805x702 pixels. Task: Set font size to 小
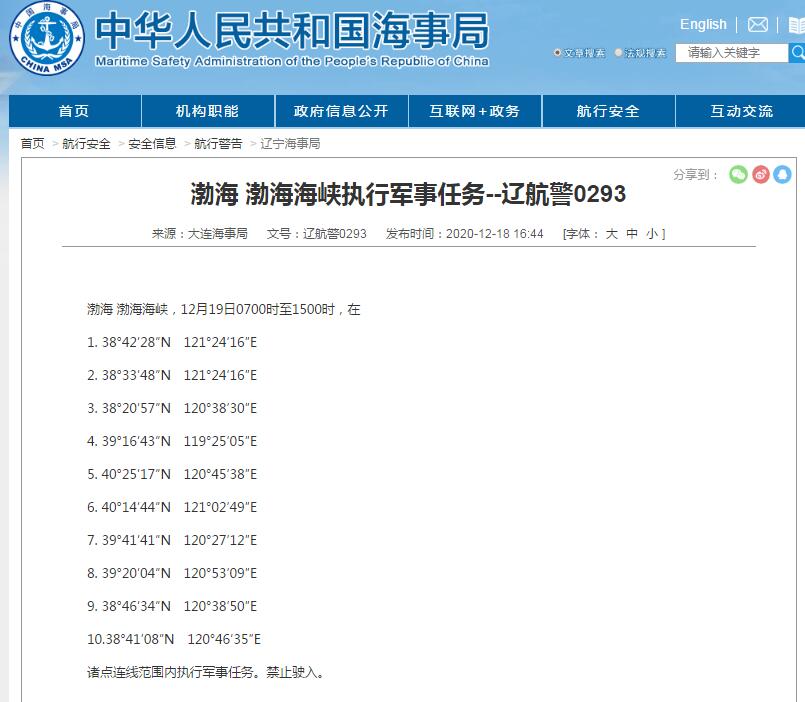[x=652, y=234]
